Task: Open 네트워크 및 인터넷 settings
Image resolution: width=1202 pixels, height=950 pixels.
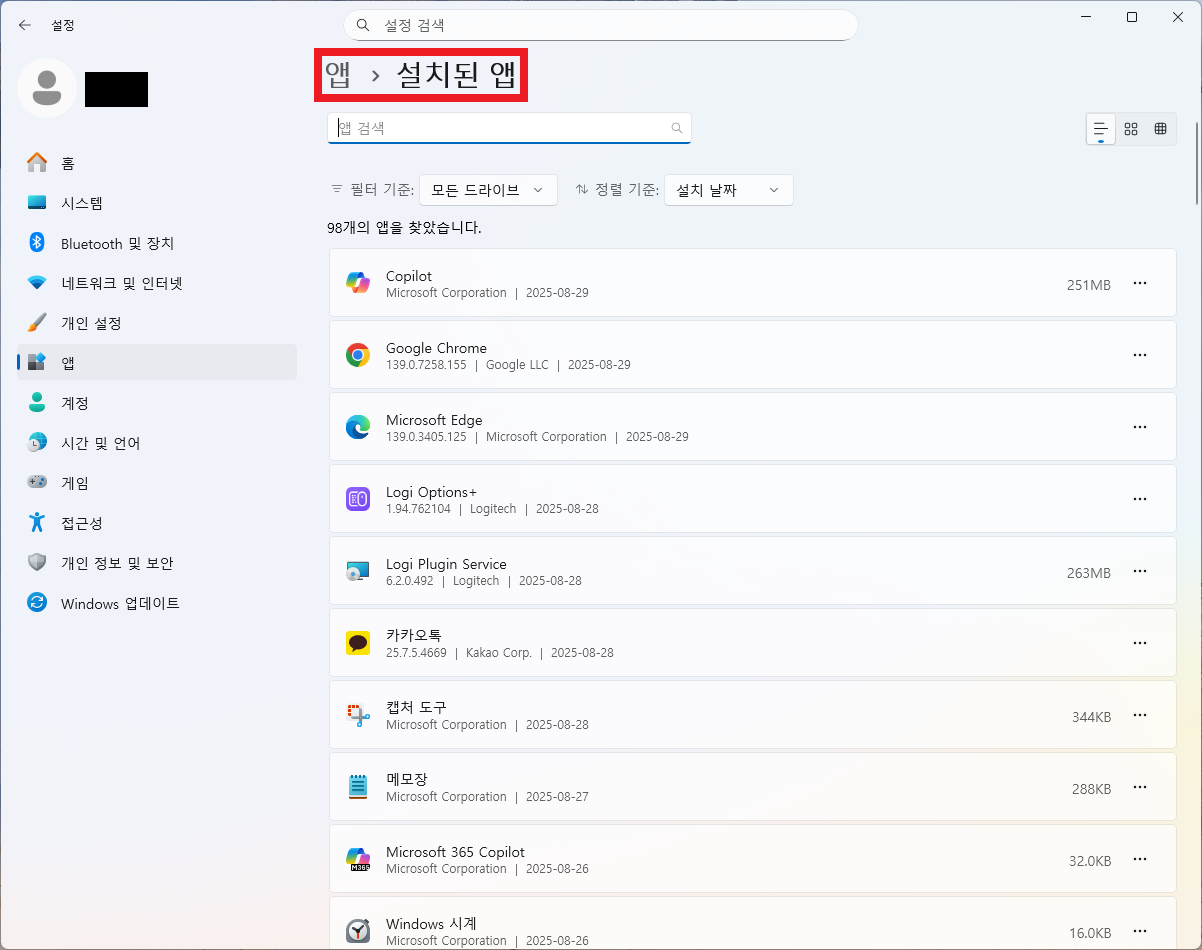Action: click(157, 283)
